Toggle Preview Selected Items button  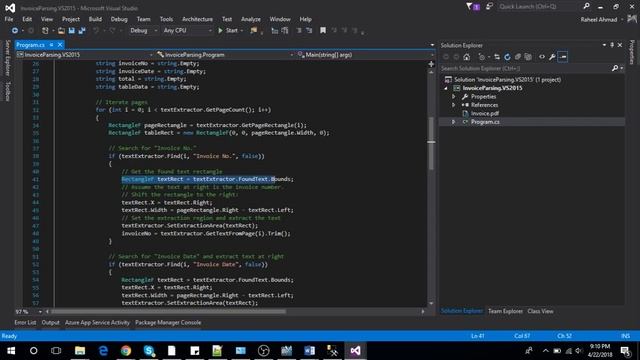(x=563, y=57)
